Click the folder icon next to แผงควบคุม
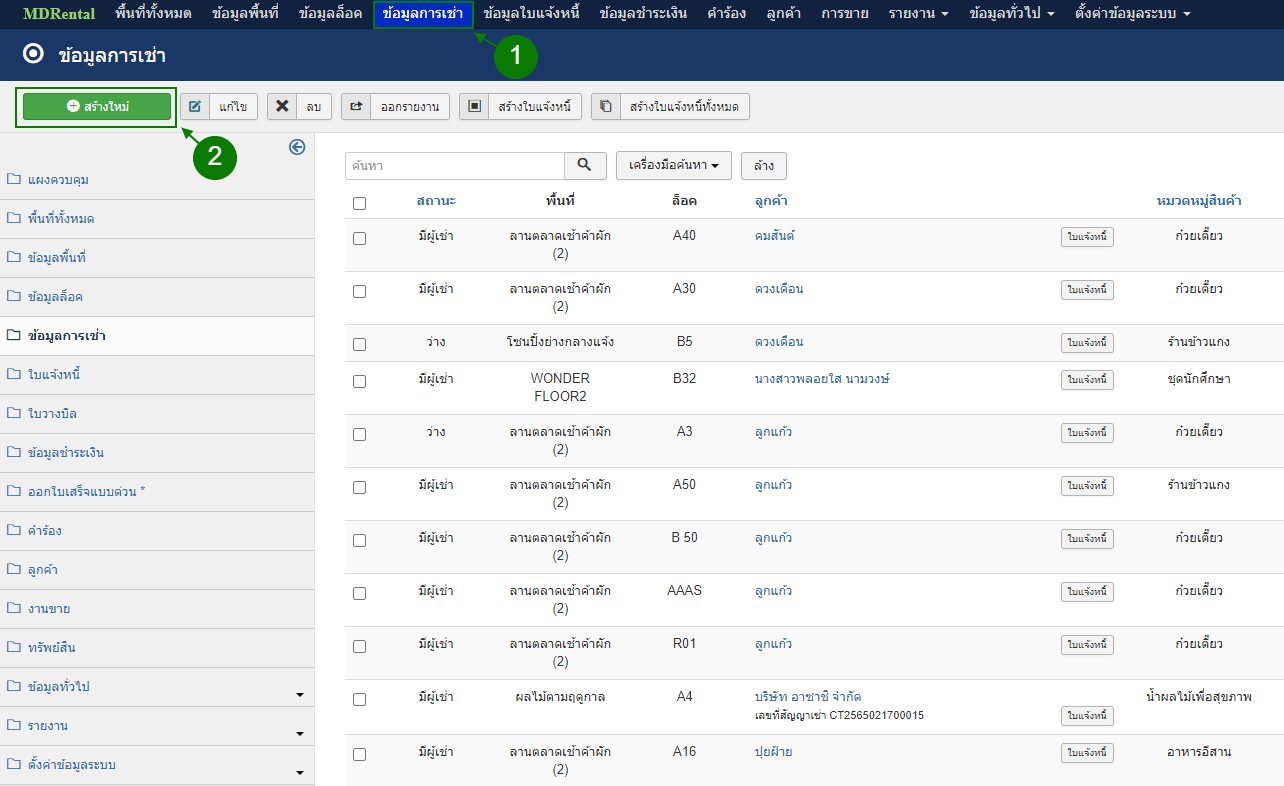This screenshot has width=1284, height=786. pos(14,180)
